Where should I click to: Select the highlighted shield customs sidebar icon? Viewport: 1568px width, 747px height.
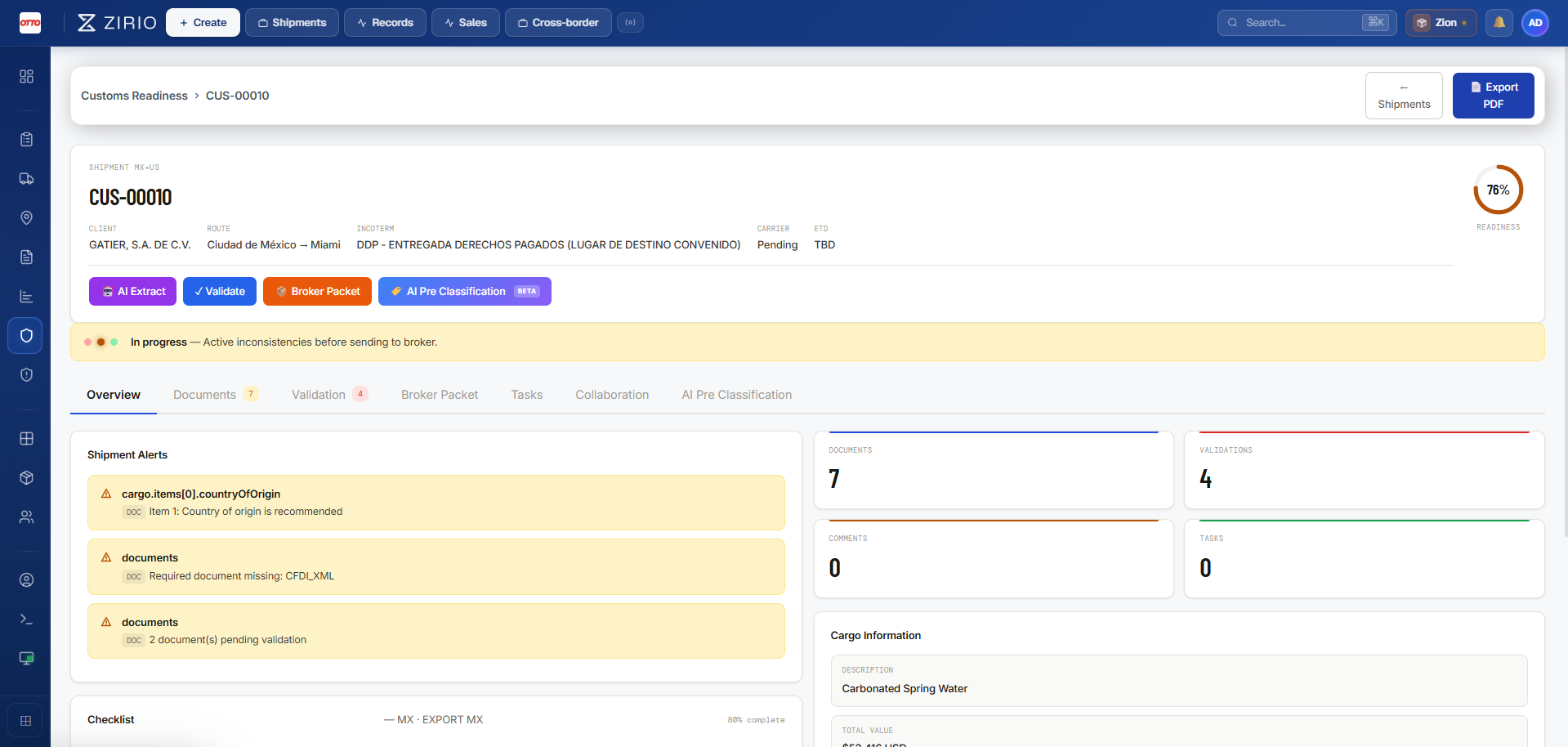pyautogui.click(x=25, y=336)
